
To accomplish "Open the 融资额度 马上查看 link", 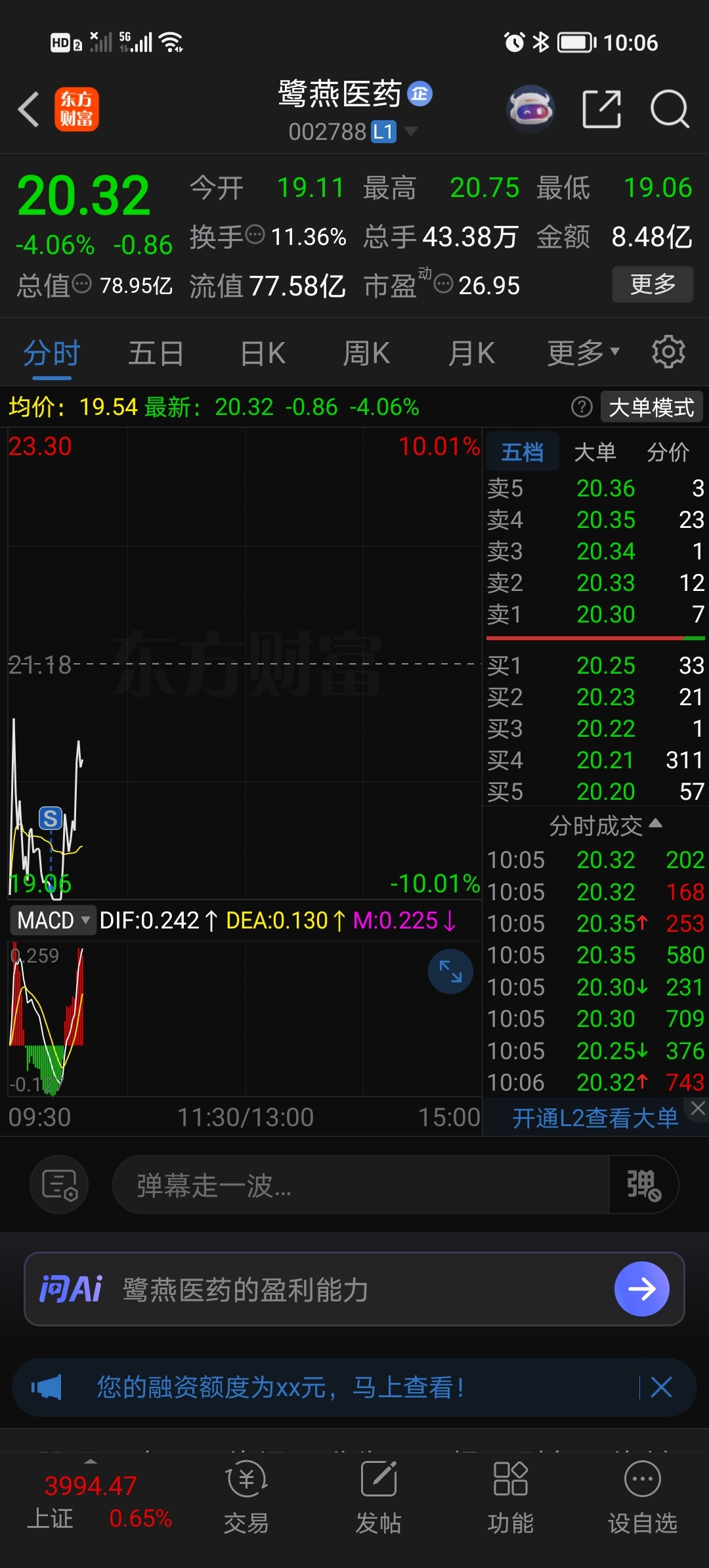I will (280, 1387).
